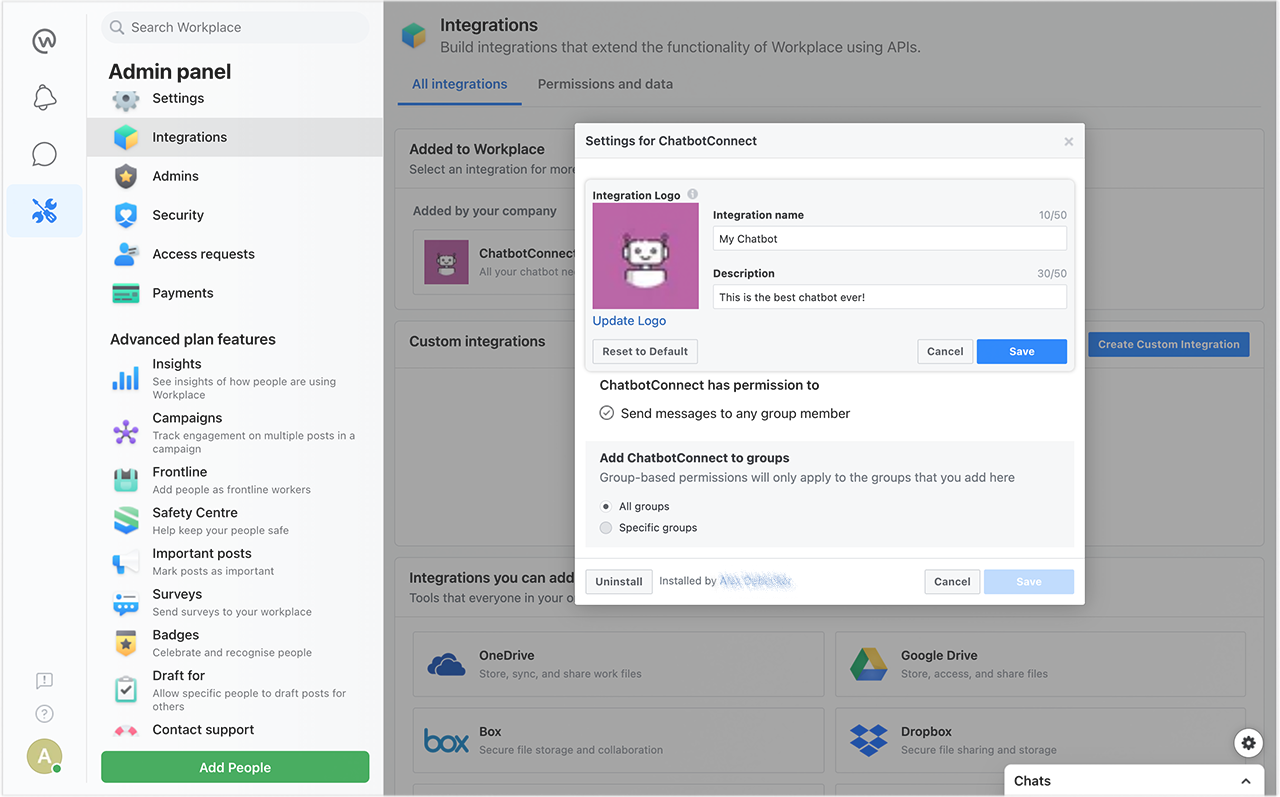Open the Admins menu item label

[x=176, y=176]
